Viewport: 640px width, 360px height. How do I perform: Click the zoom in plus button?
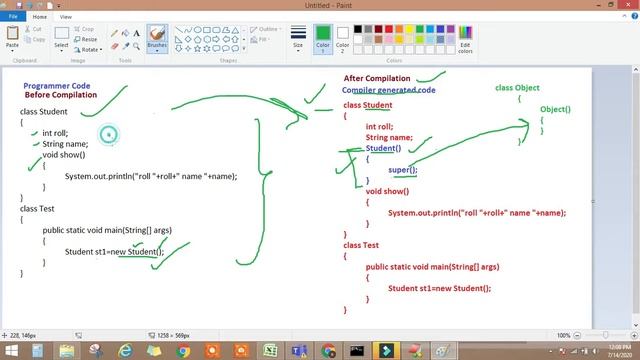[634, 336]
